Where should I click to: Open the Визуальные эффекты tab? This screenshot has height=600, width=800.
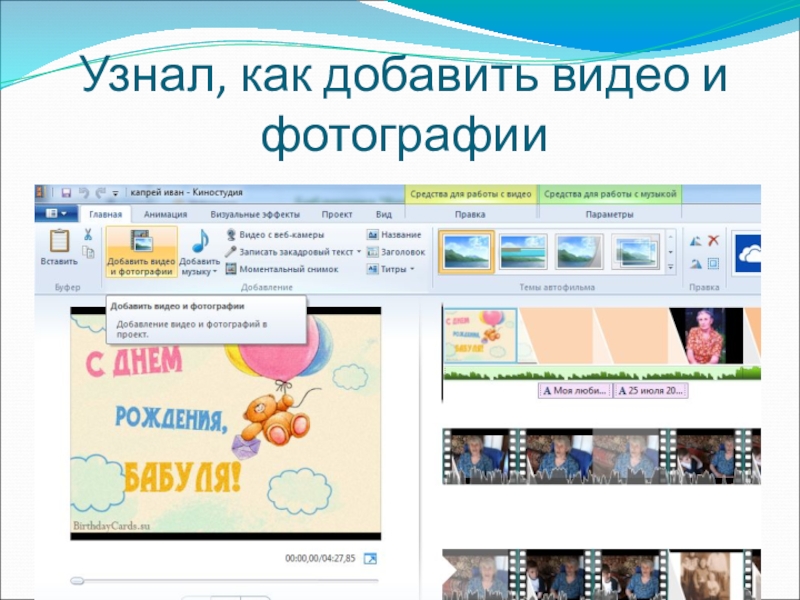pos(255,214)
